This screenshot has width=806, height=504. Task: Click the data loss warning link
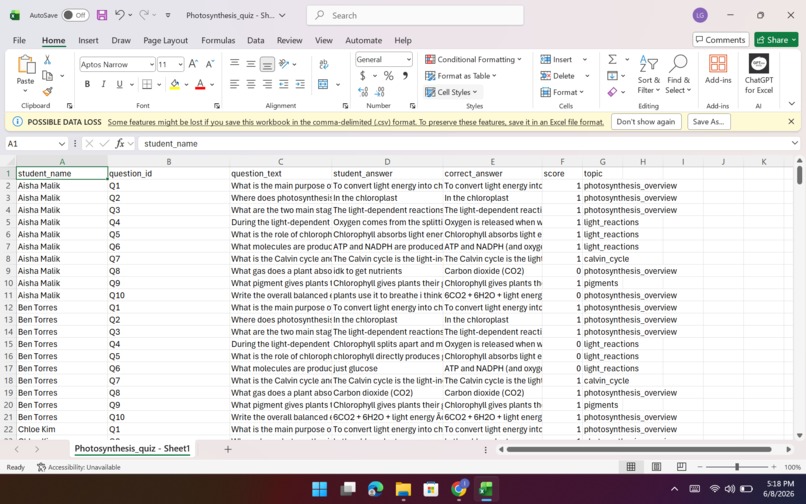(x=356, y=122)
